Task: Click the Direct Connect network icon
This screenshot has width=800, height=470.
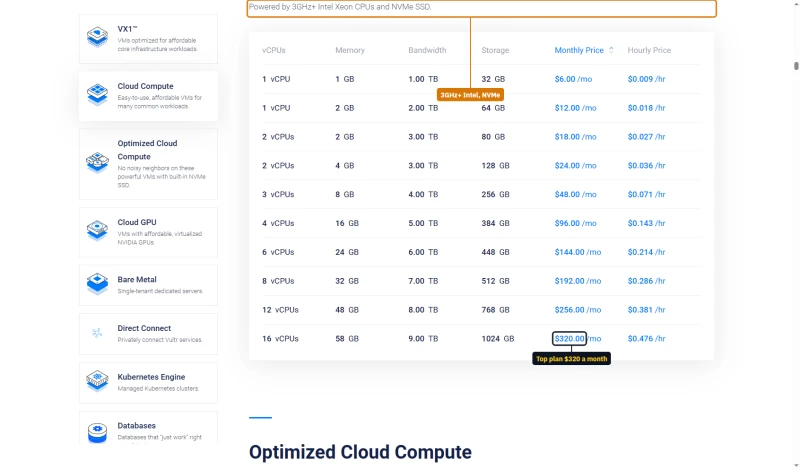Action: coord(97,333)
